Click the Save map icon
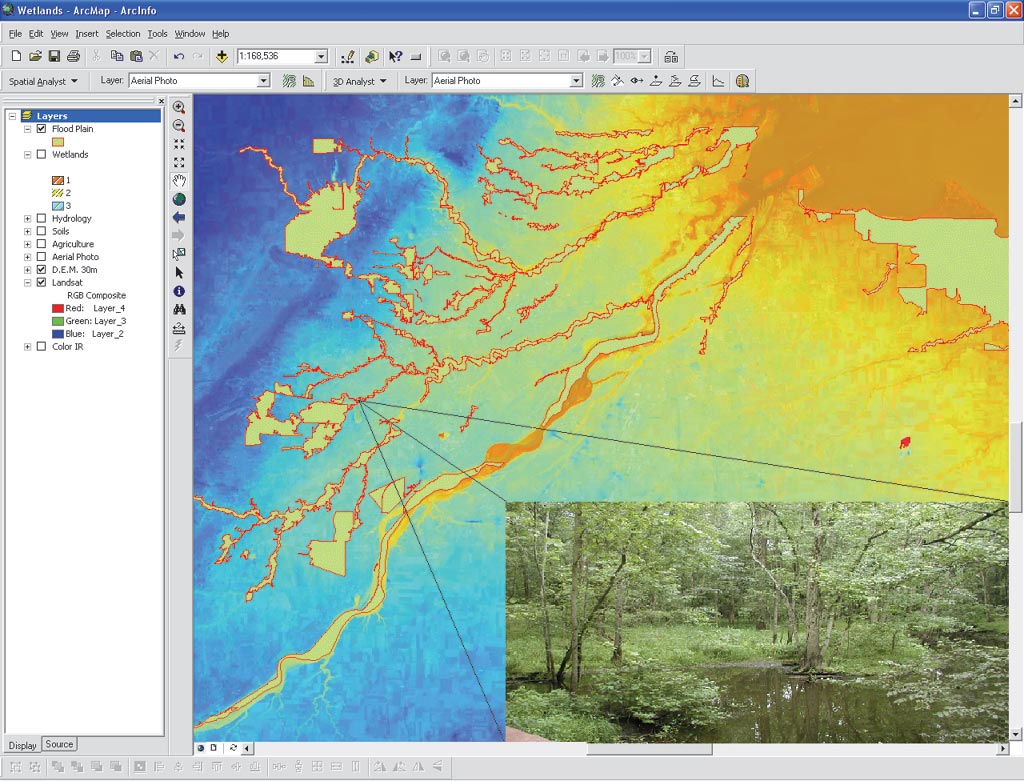1024x781 pixels. pos(54,57)
